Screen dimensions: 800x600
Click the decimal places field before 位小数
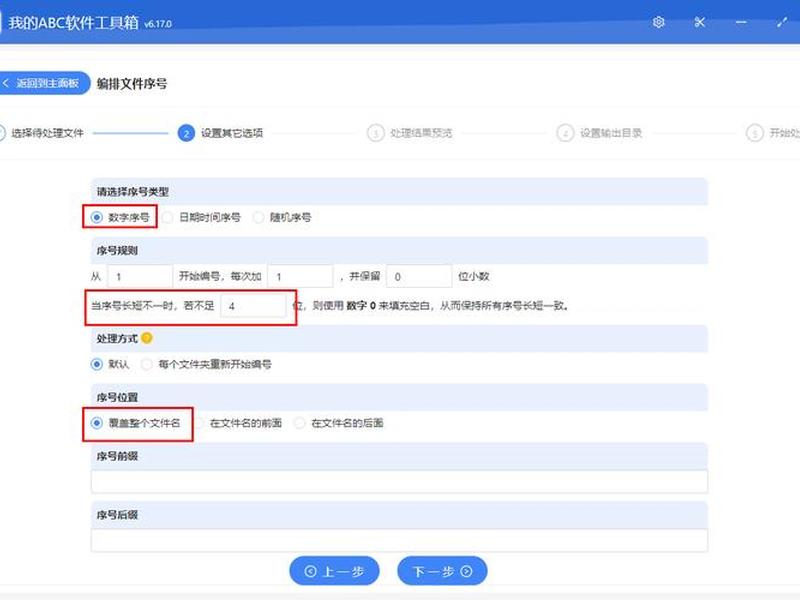[419, 276]
